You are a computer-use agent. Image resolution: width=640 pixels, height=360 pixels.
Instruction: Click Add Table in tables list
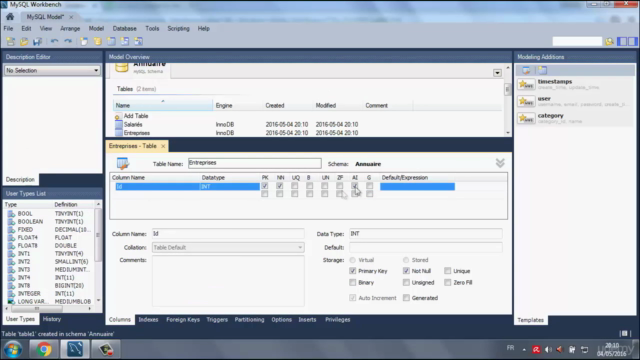click(x=136, y=116)
